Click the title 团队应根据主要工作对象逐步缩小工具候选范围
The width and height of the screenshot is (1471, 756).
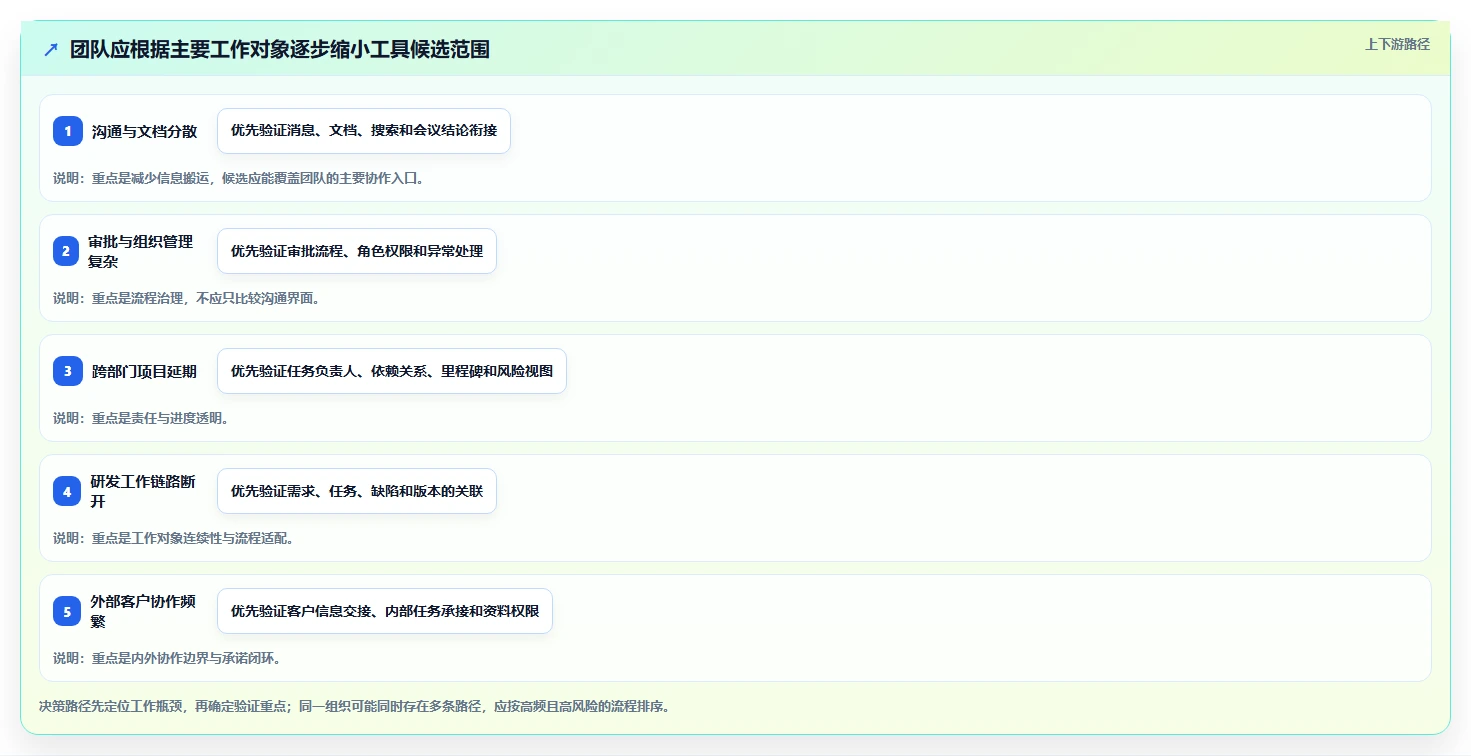click(x=280, y=50)
